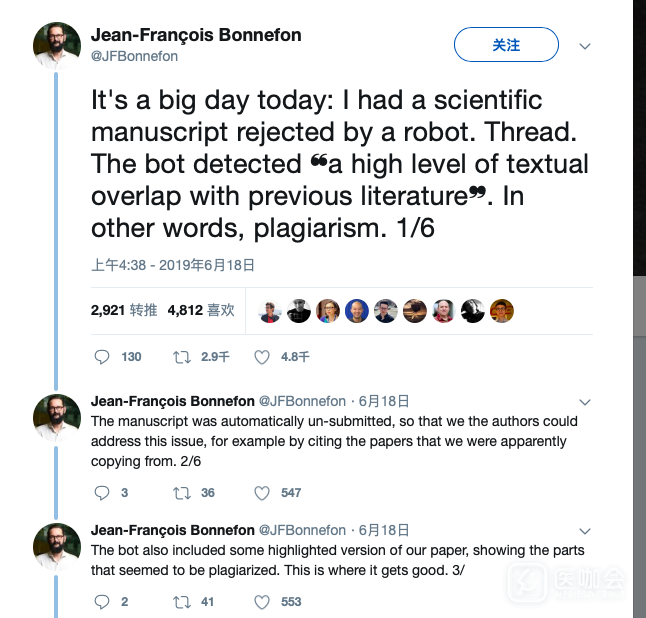
Task: Reply to the main tweet (130 replies)
Action: click(101, 357)
